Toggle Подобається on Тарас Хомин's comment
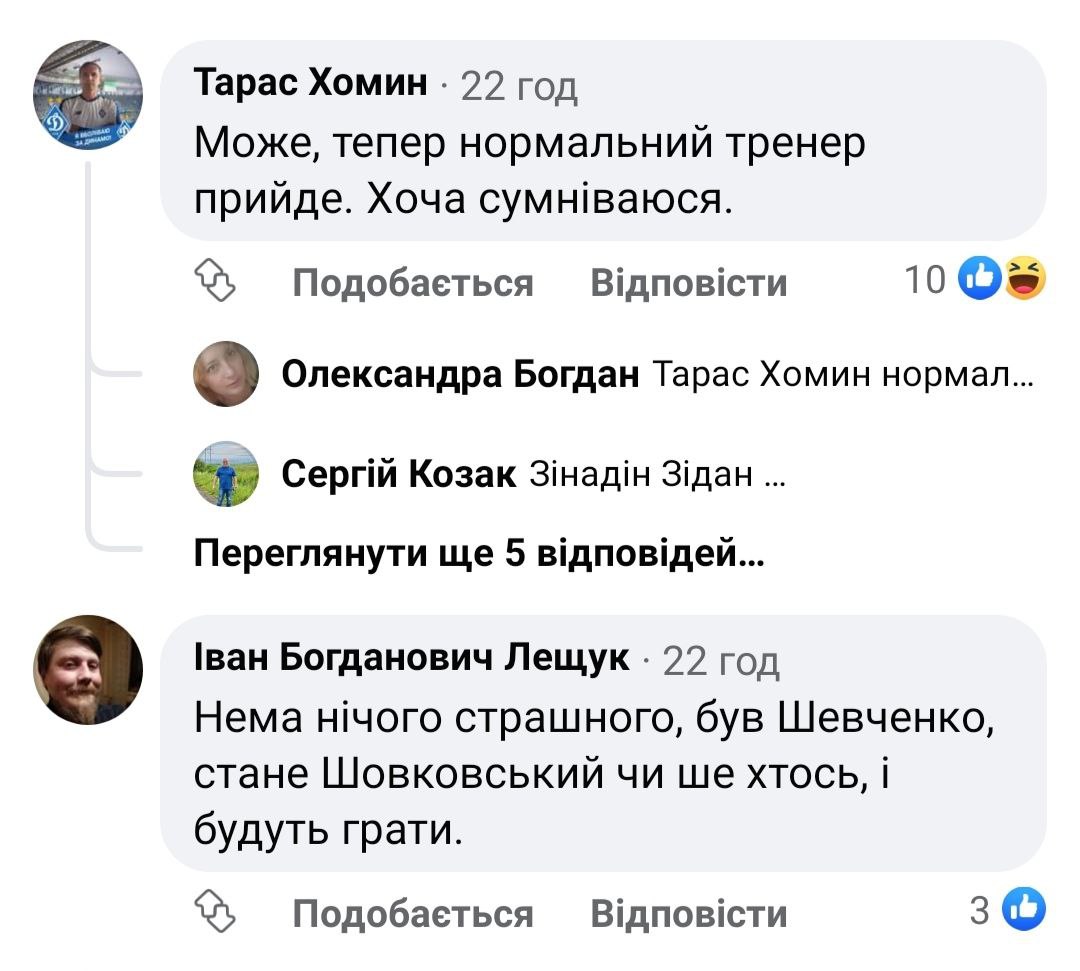 [x=413, y=283]
